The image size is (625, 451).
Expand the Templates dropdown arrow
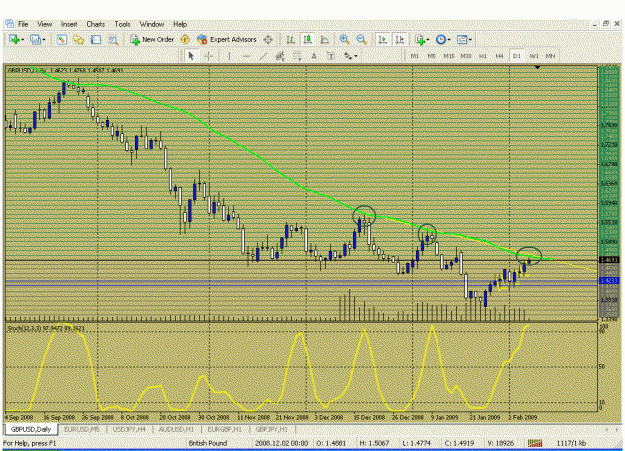pyautogui.click(x=470, y=40)
